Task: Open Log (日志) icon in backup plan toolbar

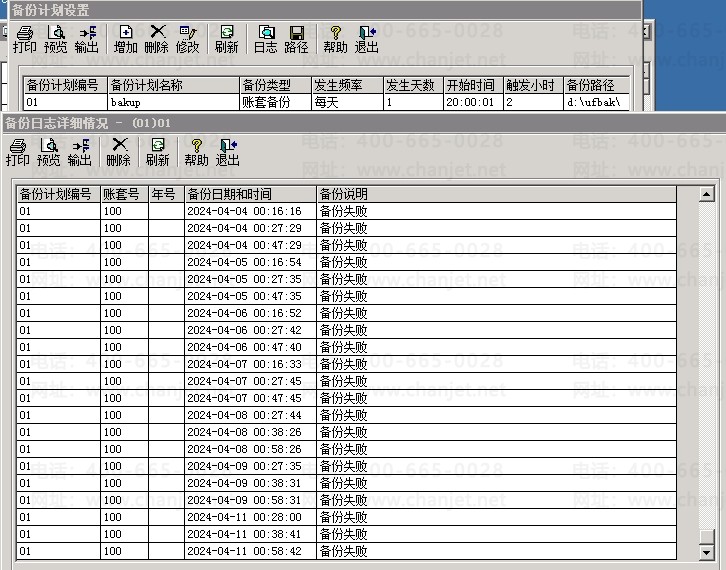Action: (266, 39)
